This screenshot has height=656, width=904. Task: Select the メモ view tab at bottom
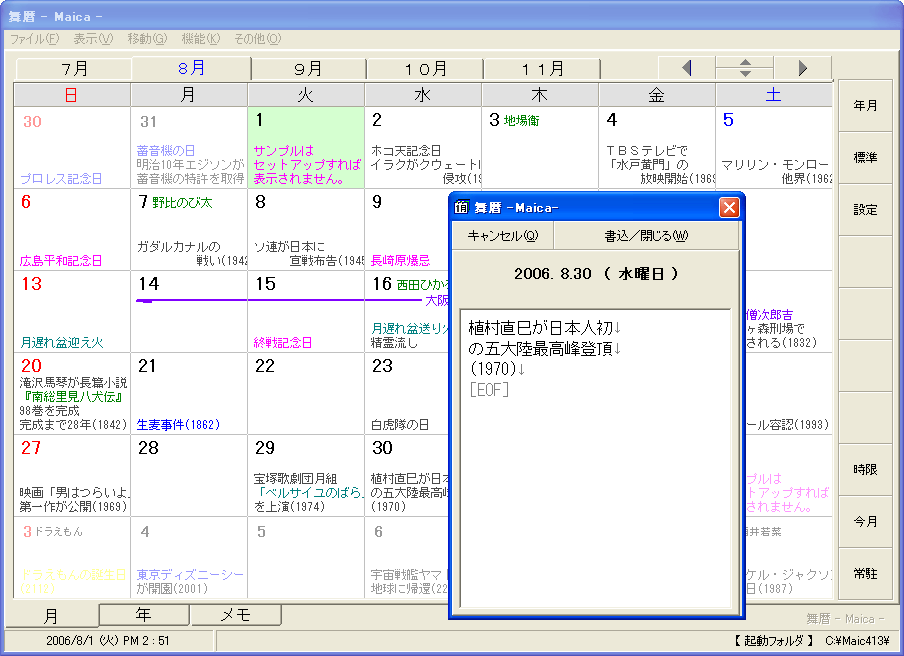pyautogui.click(x=236, y=614)
